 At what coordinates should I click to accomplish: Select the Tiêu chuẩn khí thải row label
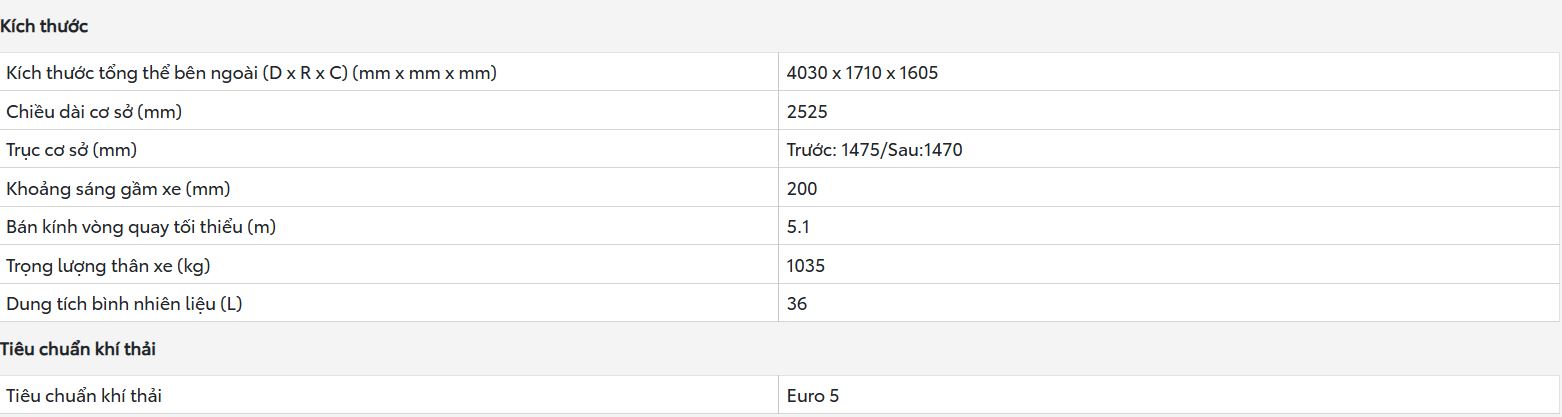[x=84, y=396]
